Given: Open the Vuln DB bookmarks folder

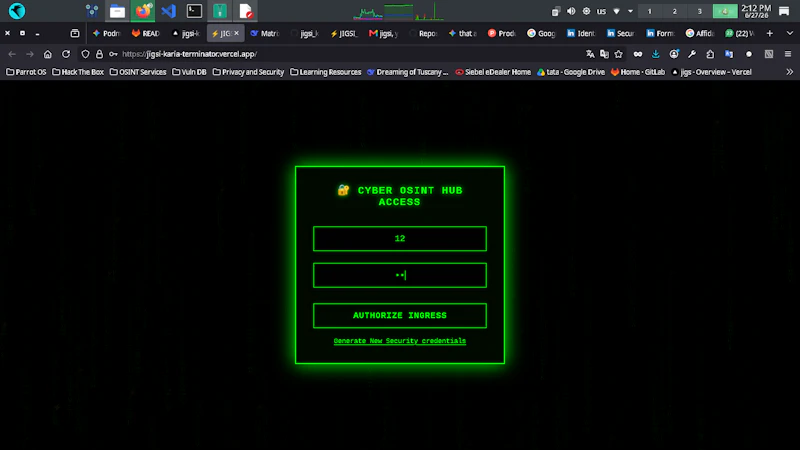Looking at the screenshot, I should (189, 72).
